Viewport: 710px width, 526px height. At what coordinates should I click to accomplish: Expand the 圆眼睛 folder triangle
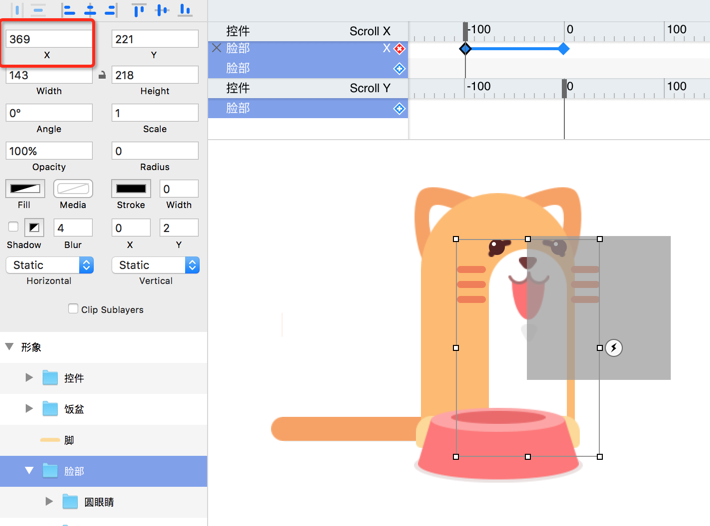(x=49, y=501)
